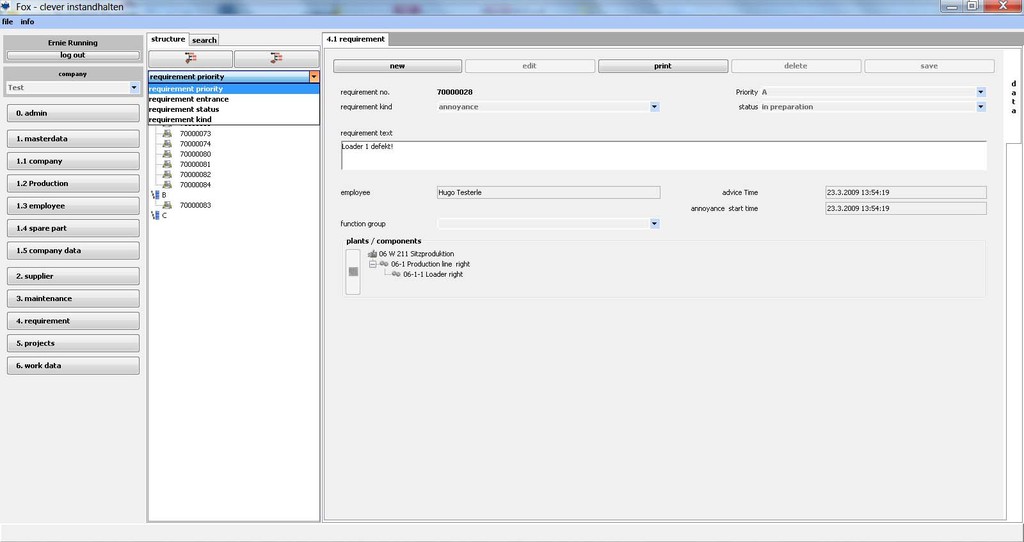Image resolution: width=1024 pixels, height=542 pixels.
Task: Click the printer icon beside requirement 70000083
Action: (x=167, y=205)
